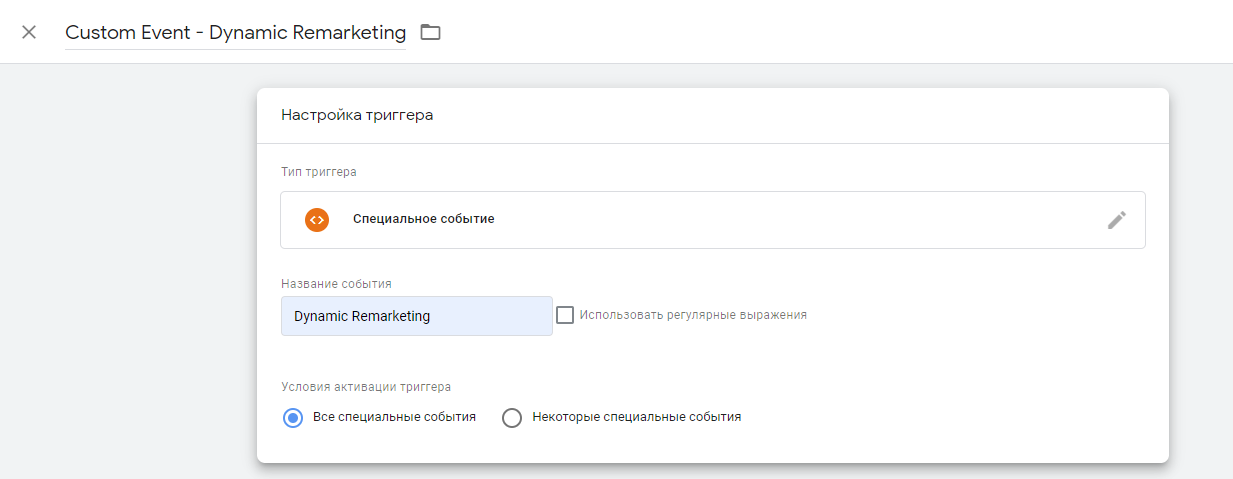Select the "Все специальные события" radio button

(293, 418)
